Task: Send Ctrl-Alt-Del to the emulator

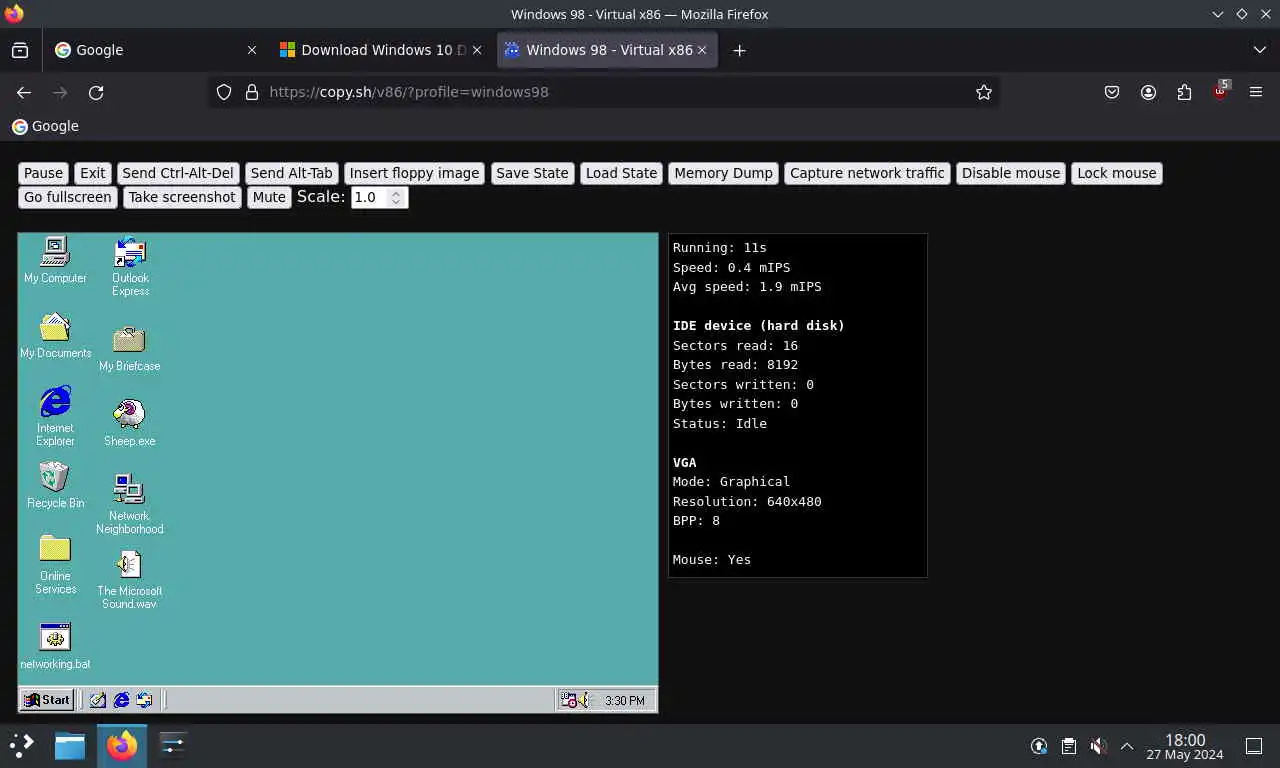Action: pos(178,173)
